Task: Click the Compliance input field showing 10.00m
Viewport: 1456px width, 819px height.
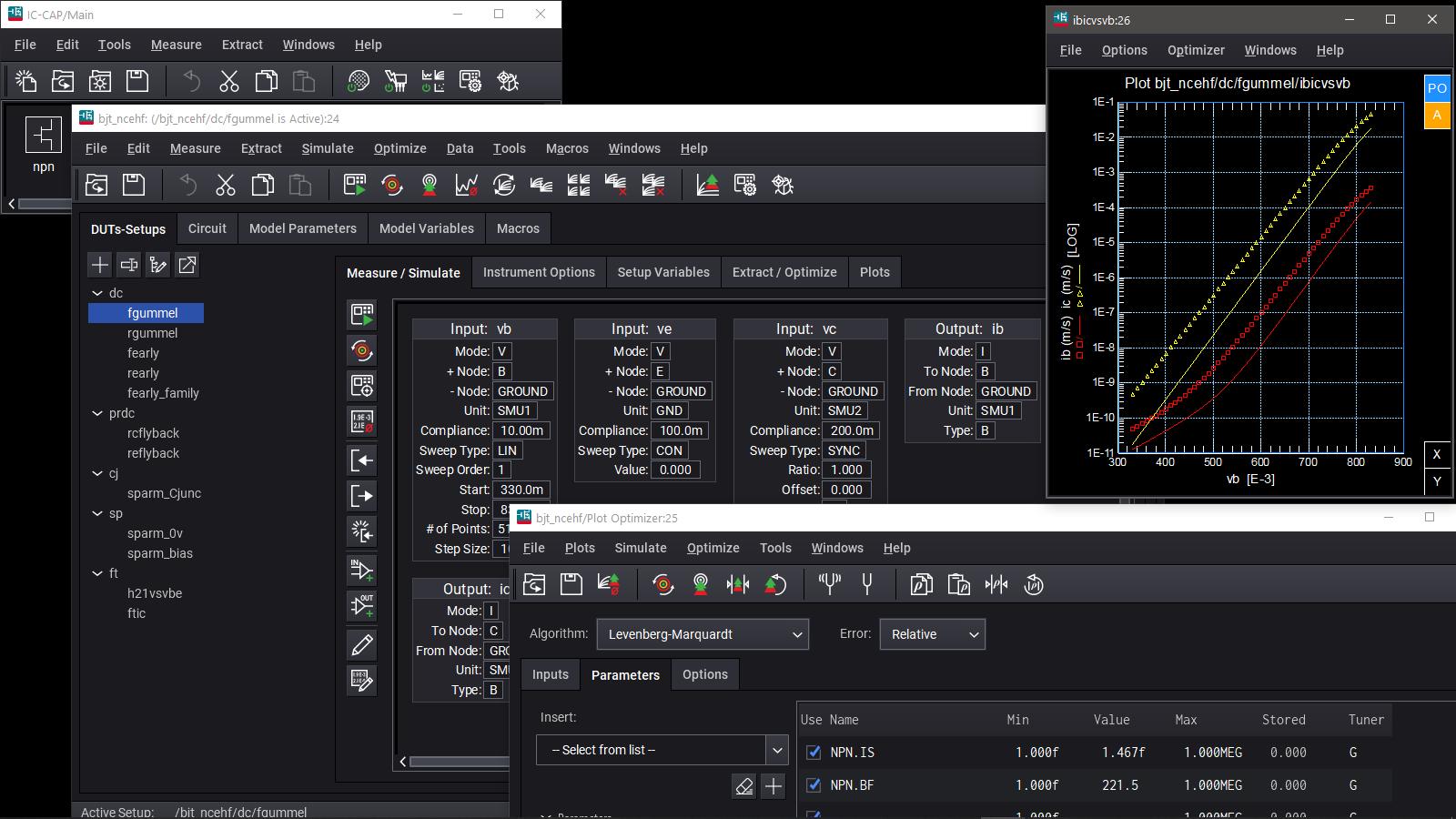Action: [521, 430]
